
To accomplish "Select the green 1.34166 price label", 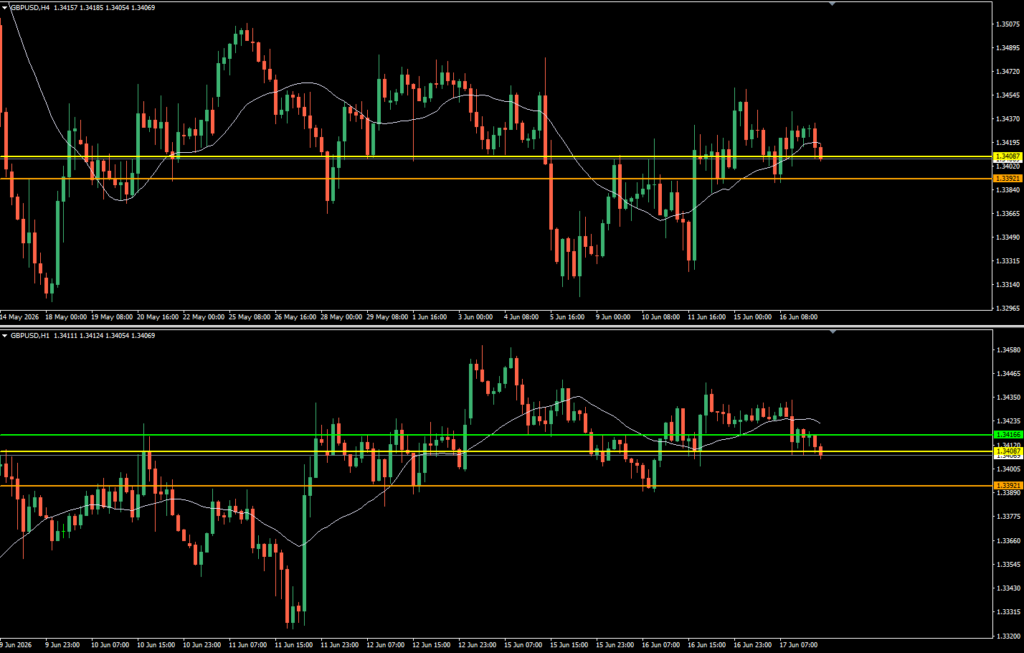I will [x=1008, y=434].
